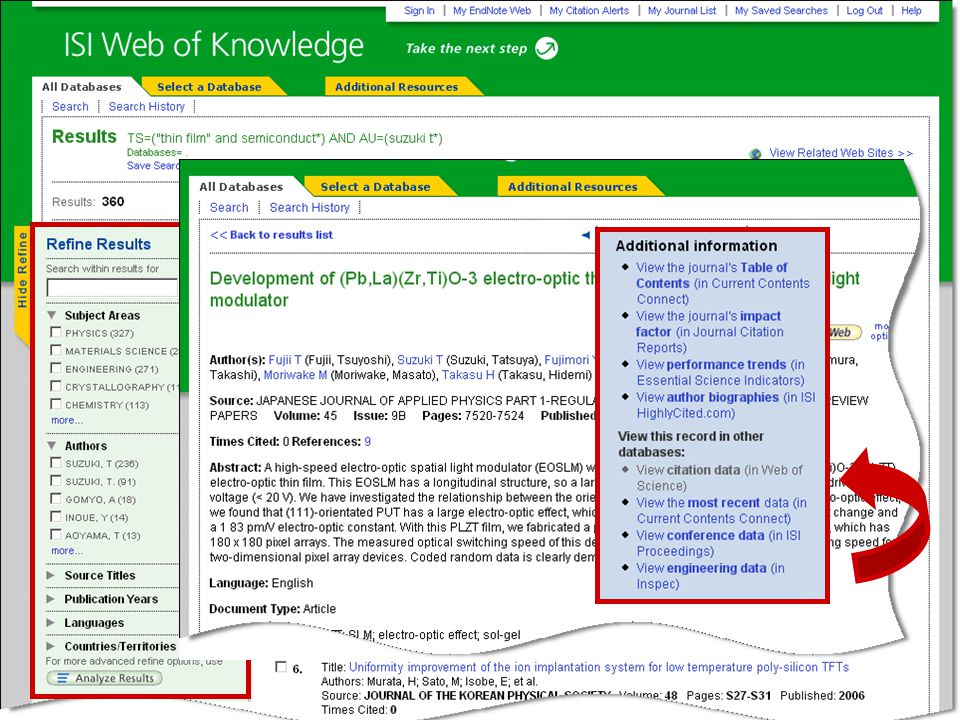
Task: Open author link Takasu H
Action: [468, 375]
